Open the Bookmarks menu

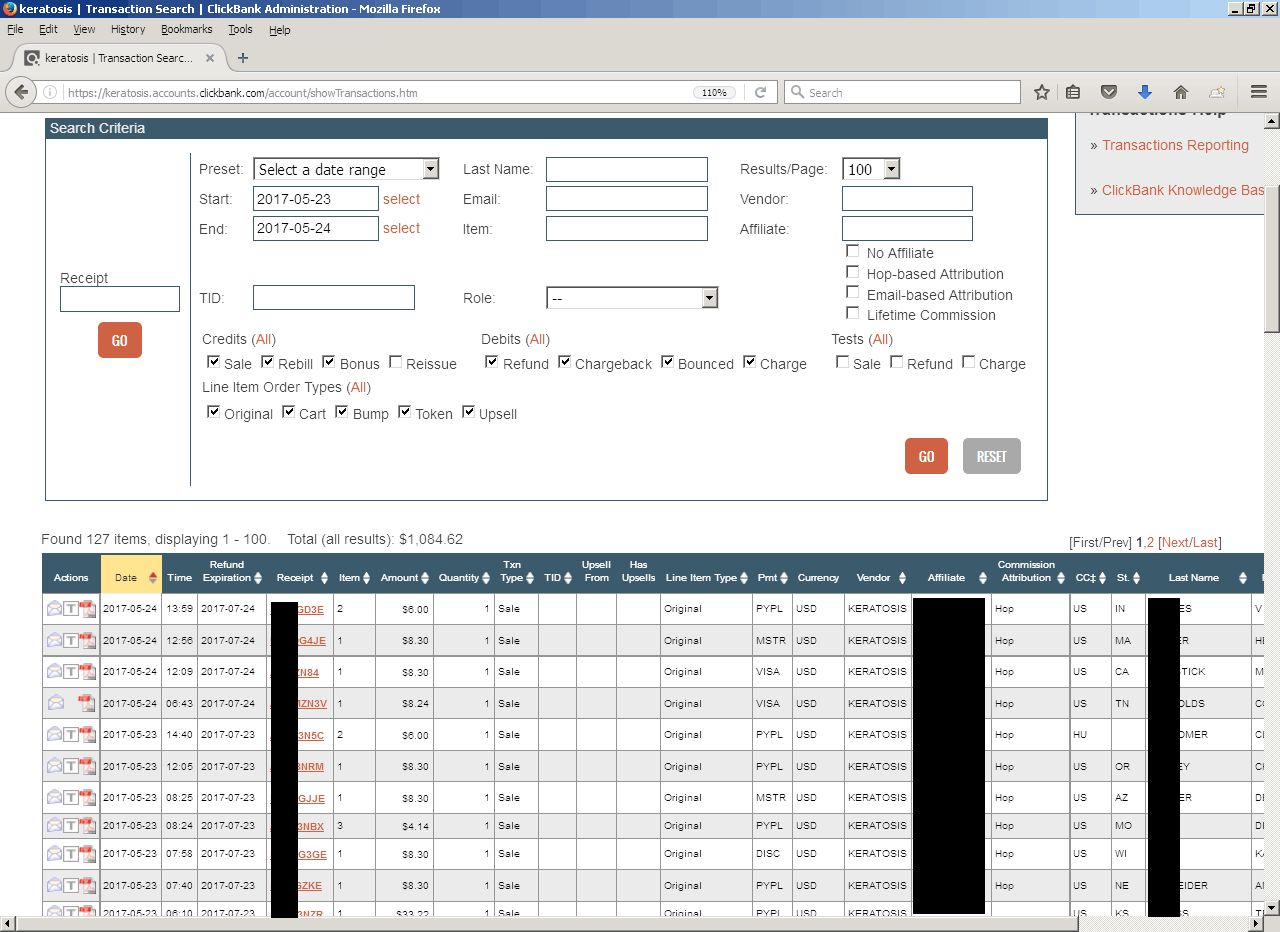tap(186, 30)
